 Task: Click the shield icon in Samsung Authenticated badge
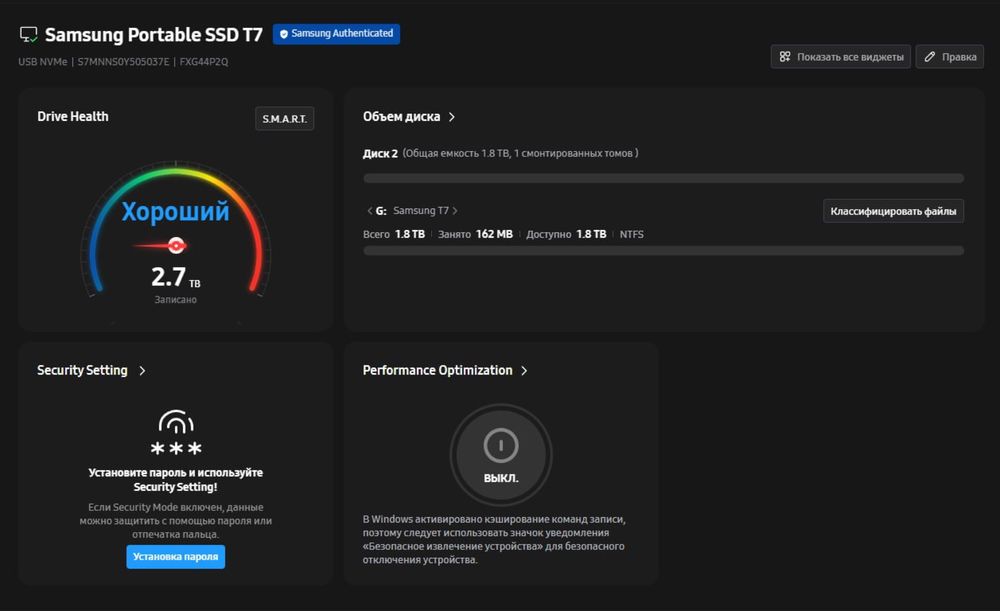(x=284, y=34)
